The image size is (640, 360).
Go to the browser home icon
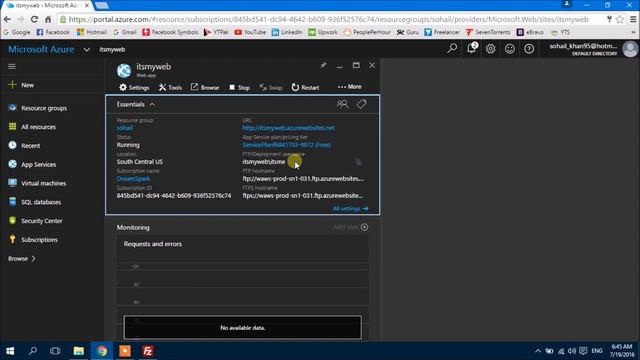(x=48, y=19)
